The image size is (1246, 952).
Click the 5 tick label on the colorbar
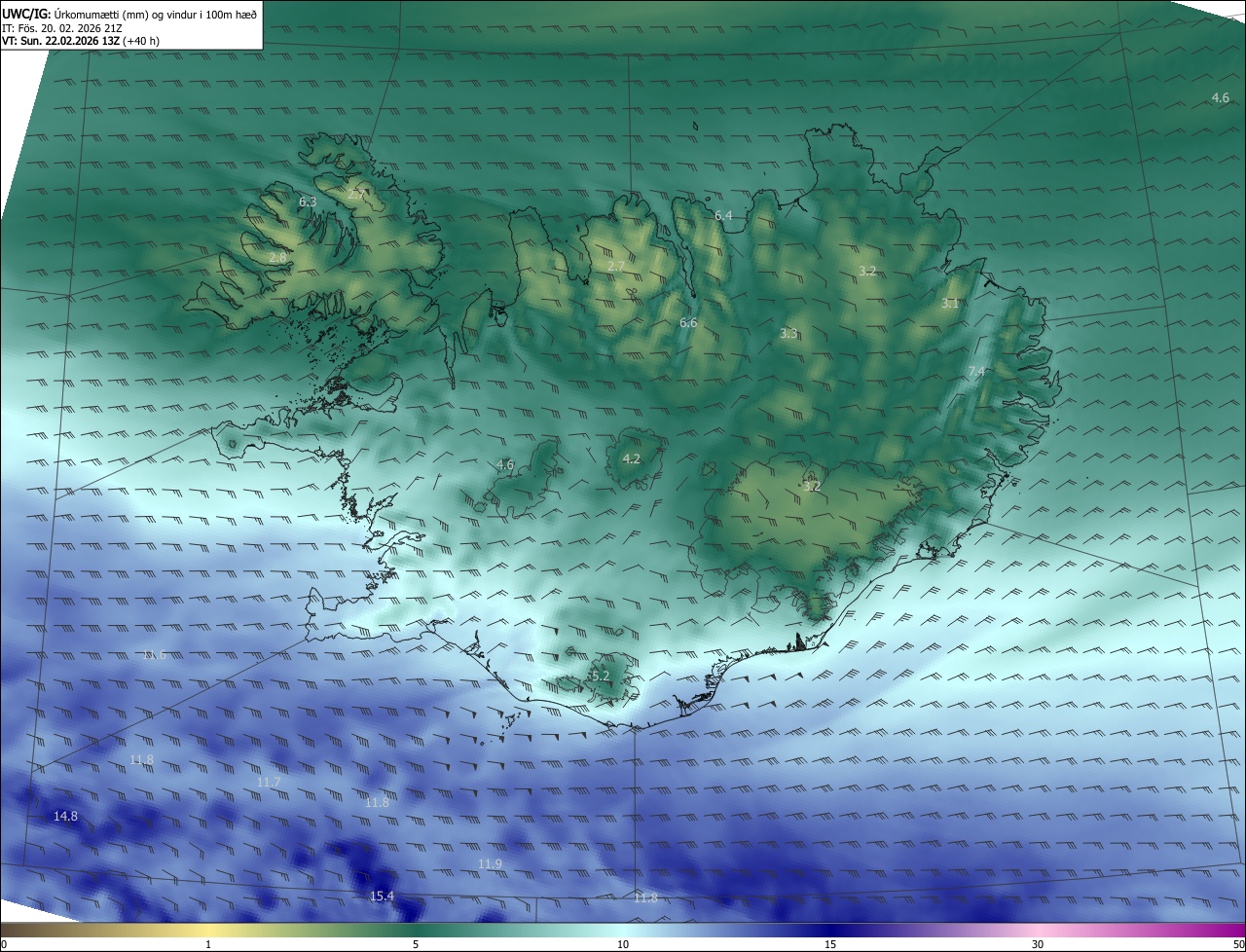pos(416,944)
